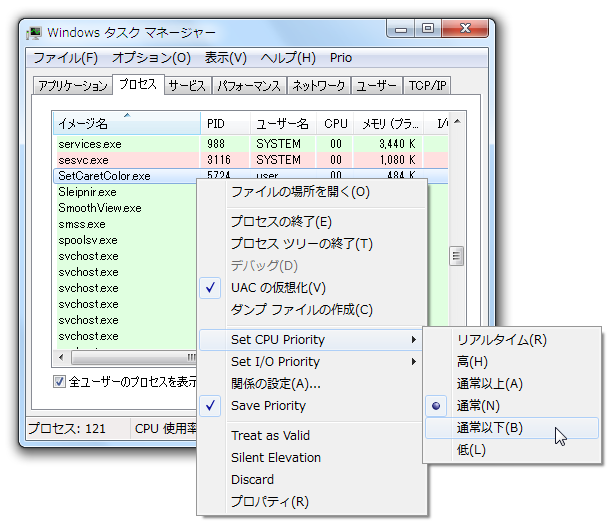
Task: Click the horizontal scrollbar left arrow
Action: pos(61,357)
